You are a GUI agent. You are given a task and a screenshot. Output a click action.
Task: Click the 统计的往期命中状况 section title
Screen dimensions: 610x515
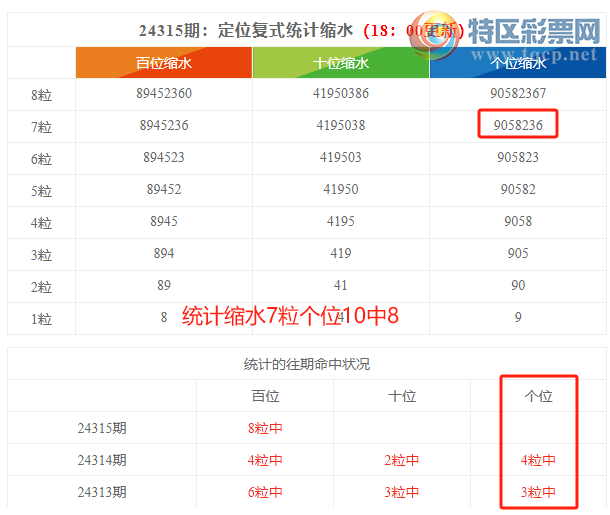point(306,364)
